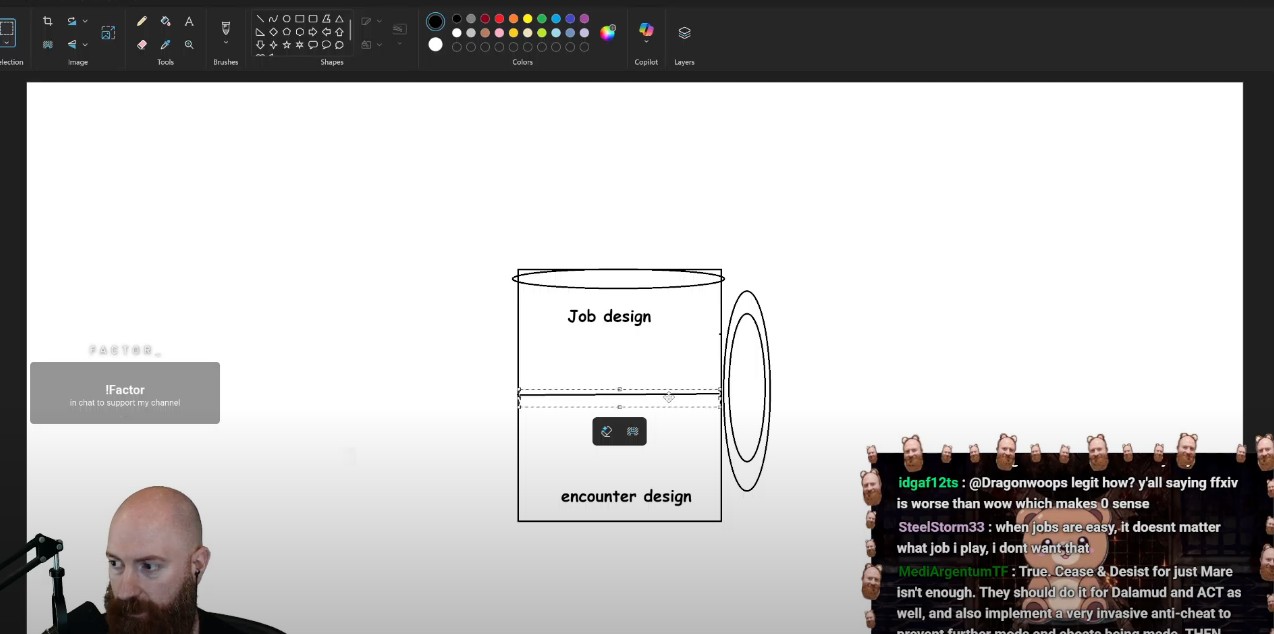
Task: Pick the purple color swatch
Action: pyautogui.click(x=584, y=19)
